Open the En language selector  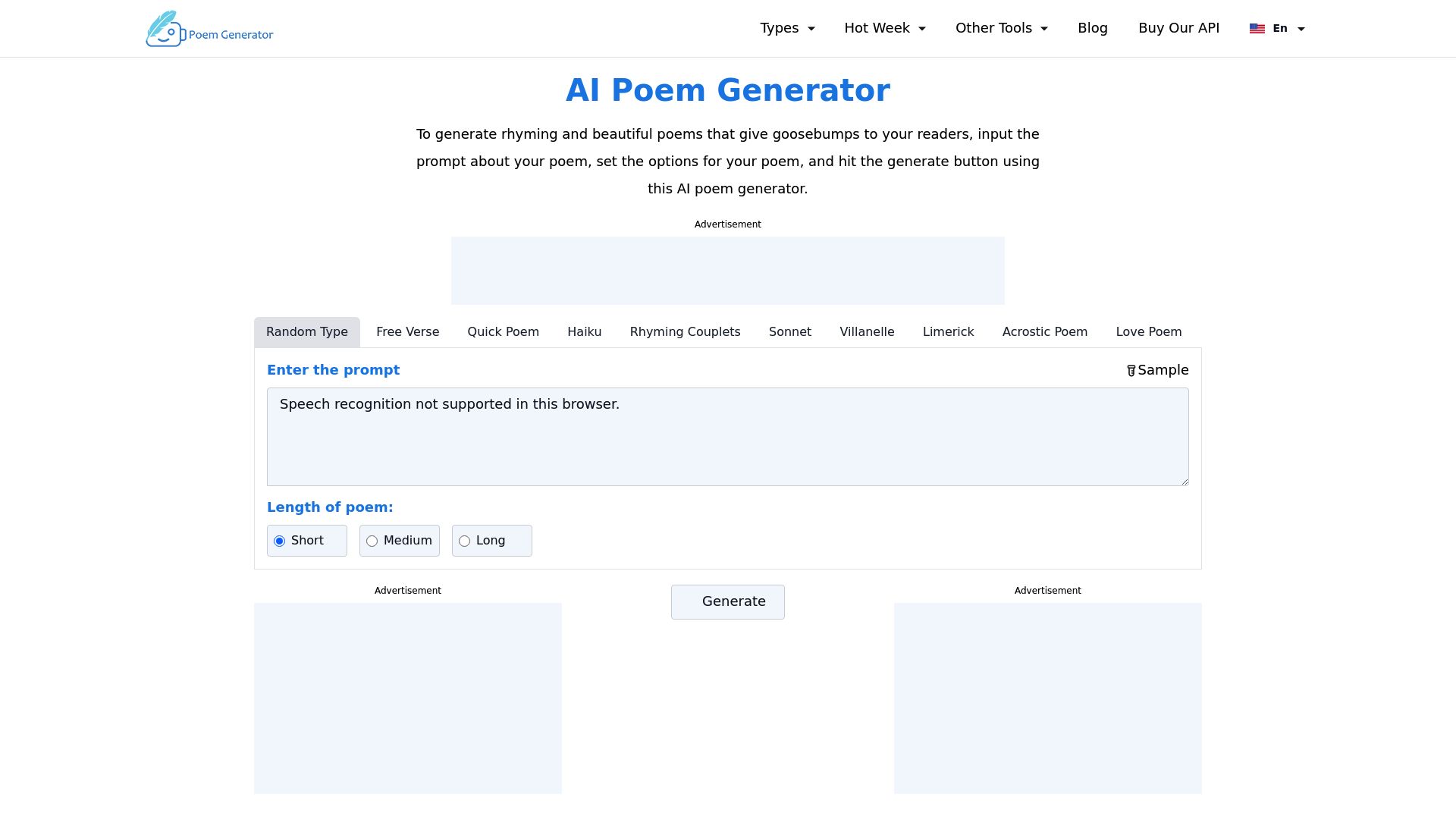click(1280, 28)
